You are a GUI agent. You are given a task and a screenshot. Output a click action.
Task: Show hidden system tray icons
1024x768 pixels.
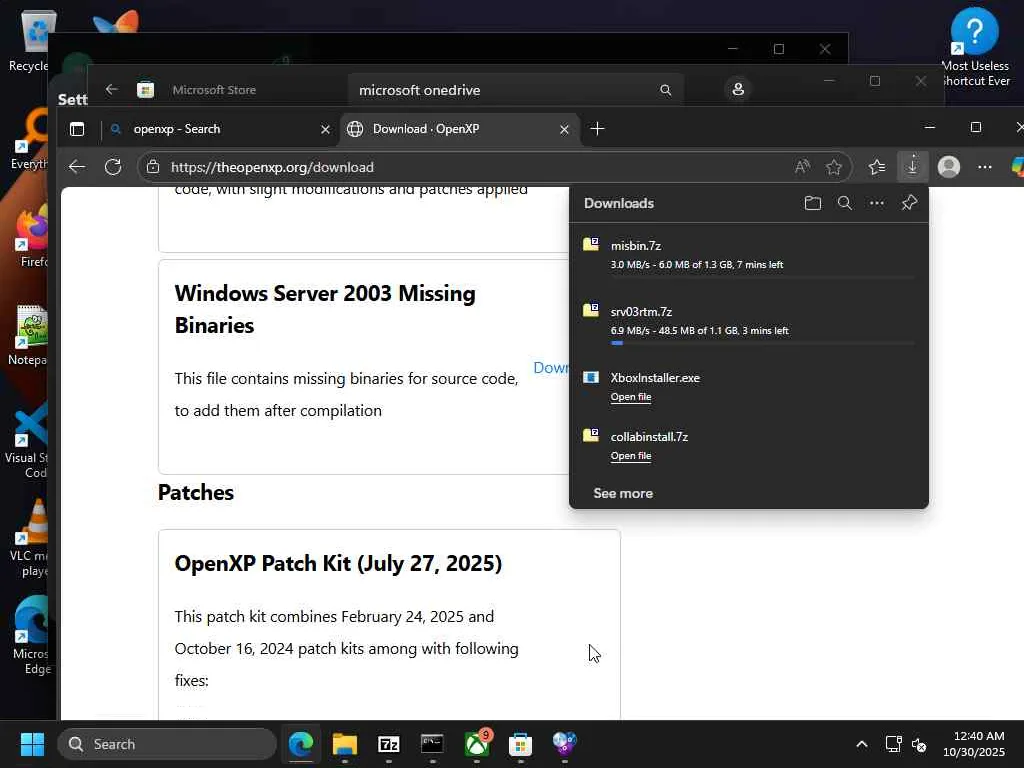pyautogui.click(x=862, y=744)
